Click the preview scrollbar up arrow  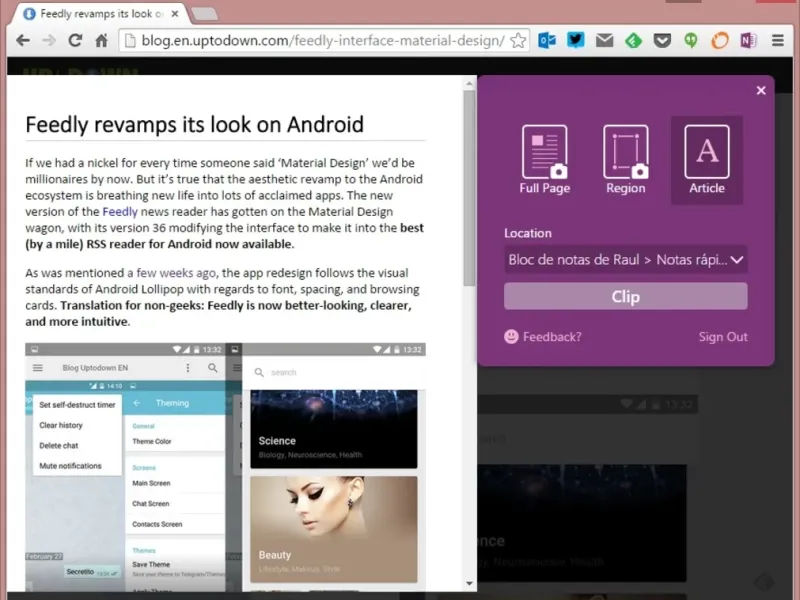[469, 84]
